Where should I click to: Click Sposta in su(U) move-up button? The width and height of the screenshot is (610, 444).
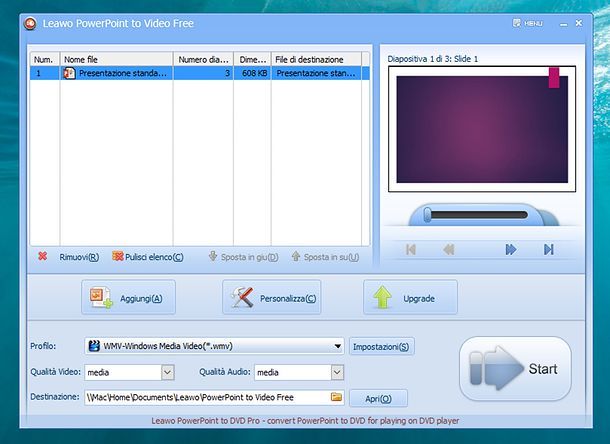[x=325, y=257]
